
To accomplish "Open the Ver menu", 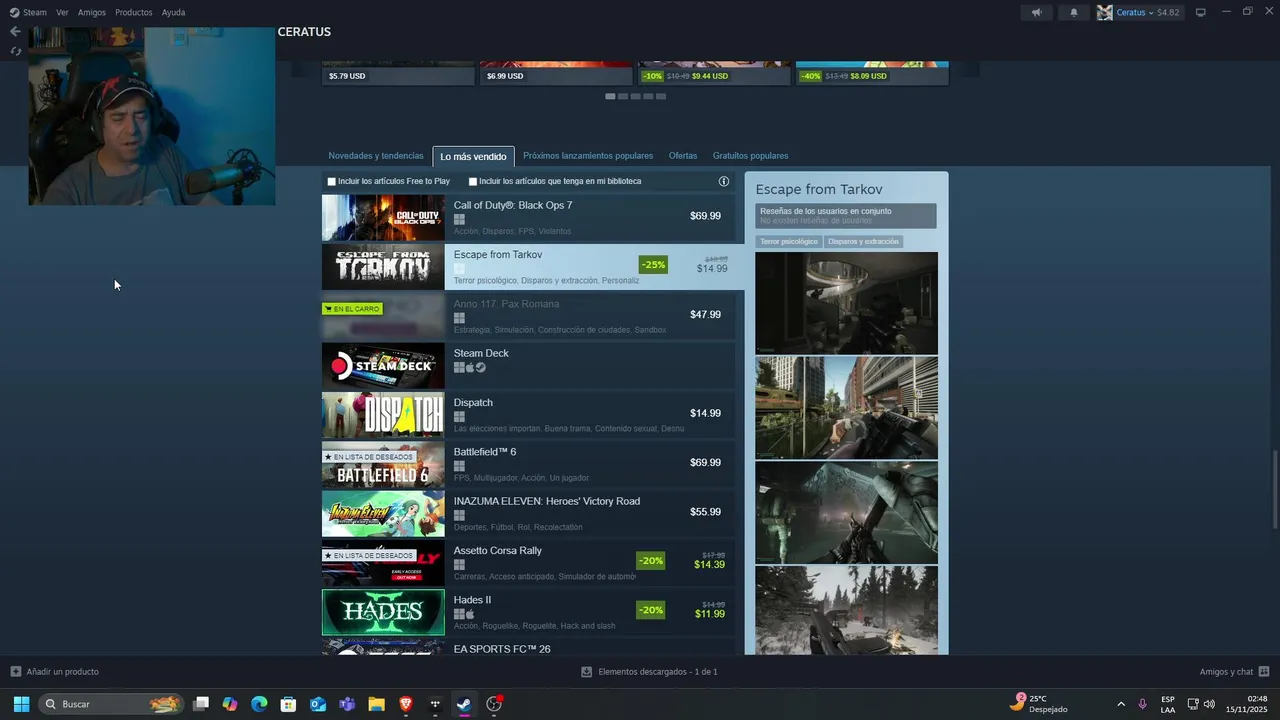I will (62, 12).
